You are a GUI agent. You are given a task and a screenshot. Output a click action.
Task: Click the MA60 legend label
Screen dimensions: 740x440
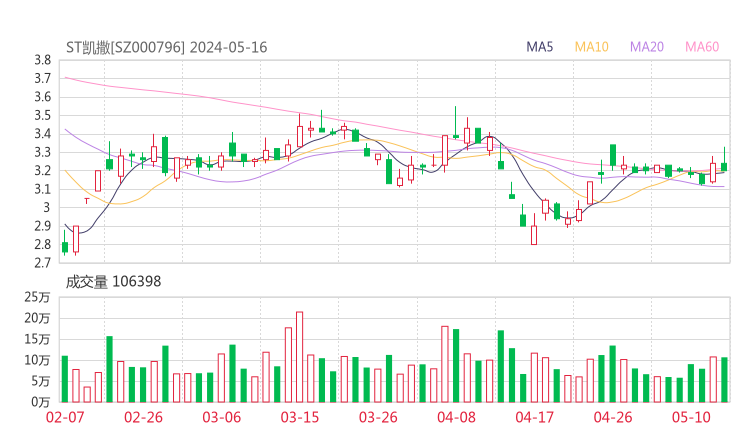[702, 47]
